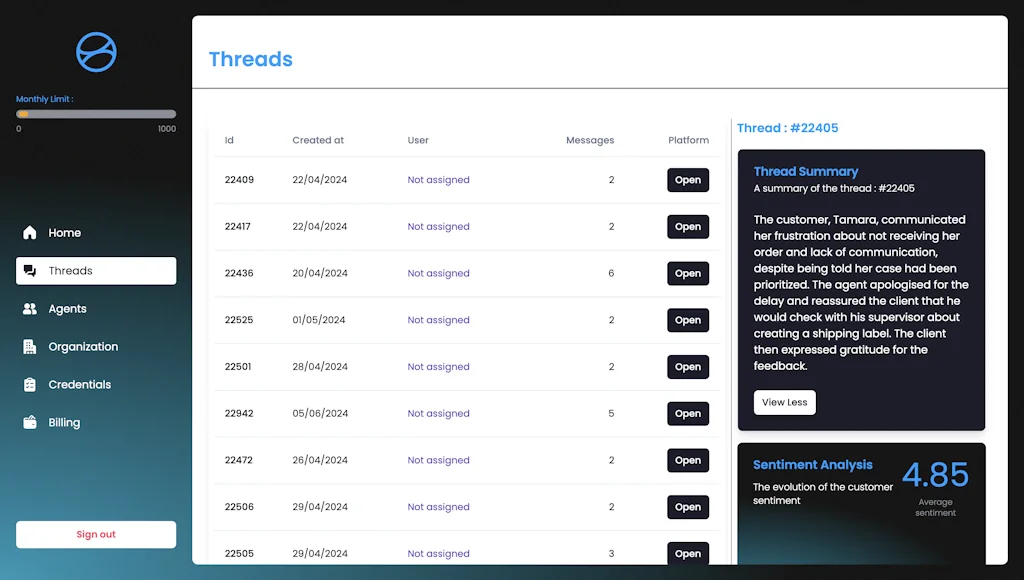The height and width of the screenshot is (580, 1024).
Task: Open thread 22436
Action: (x=687, y=273)
